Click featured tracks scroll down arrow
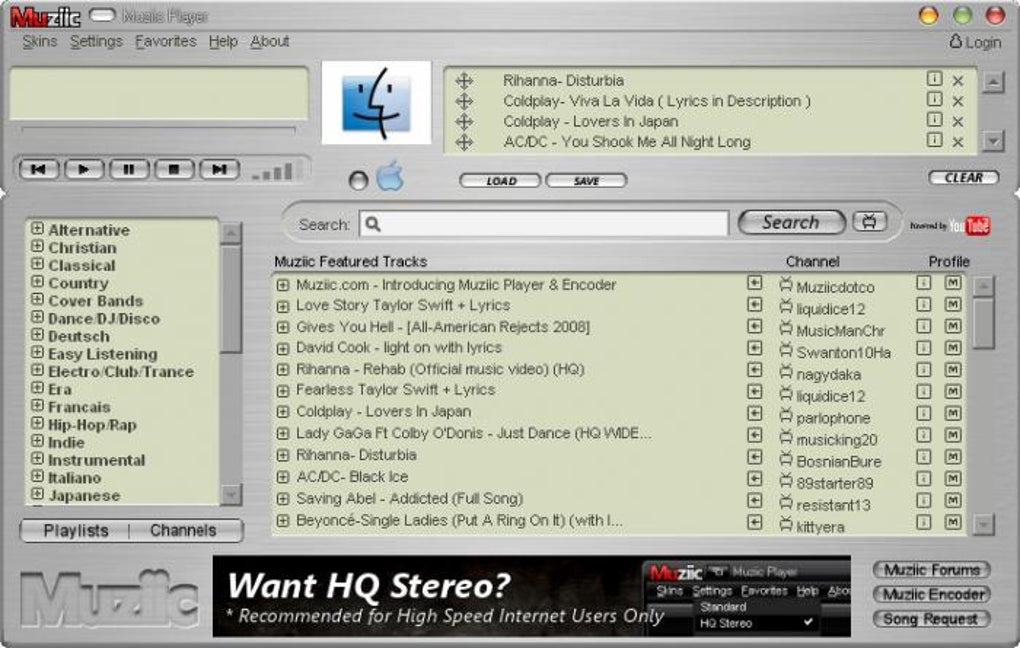Viewport: 1020px width, 648px height. (984, 524)
